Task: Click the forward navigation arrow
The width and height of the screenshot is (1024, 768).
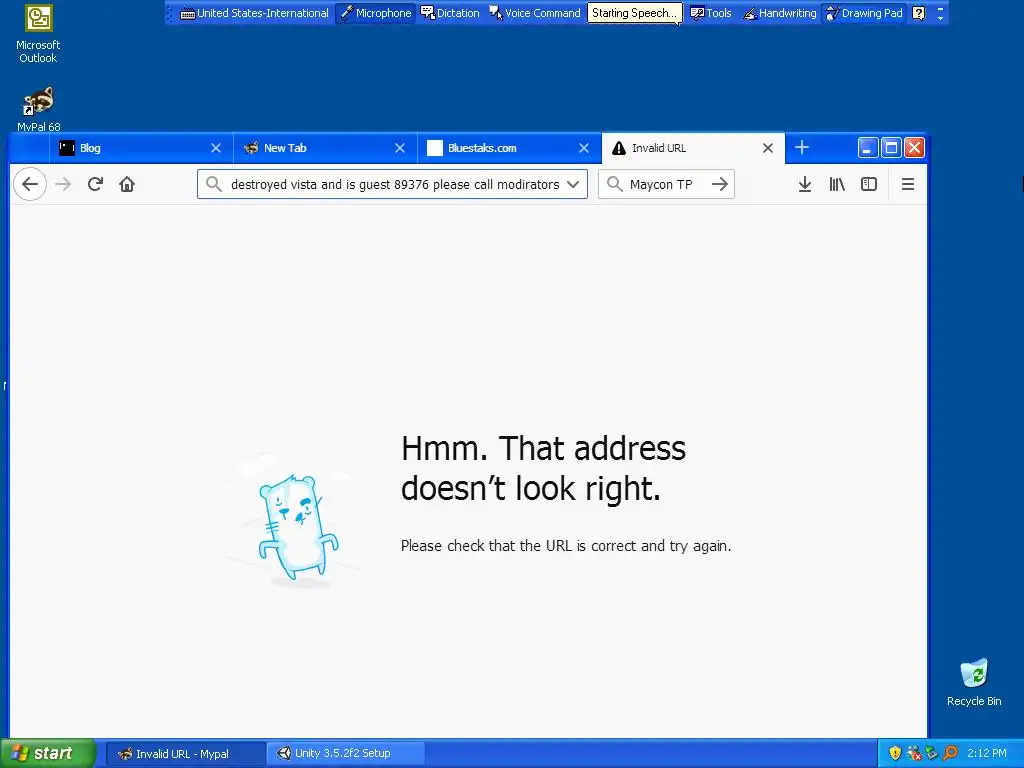Action: (63, 184)
